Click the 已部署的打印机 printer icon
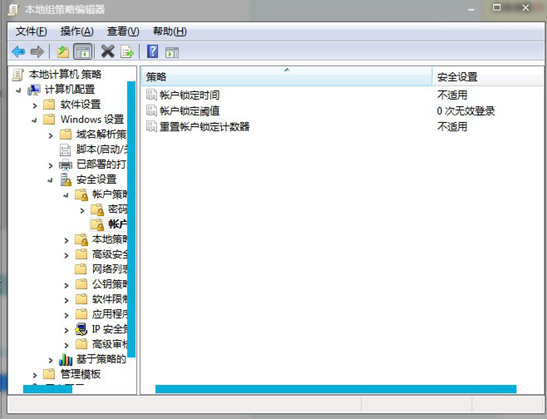Image resolution: width=547 pixels, height=420 pixels. point(65,165)
